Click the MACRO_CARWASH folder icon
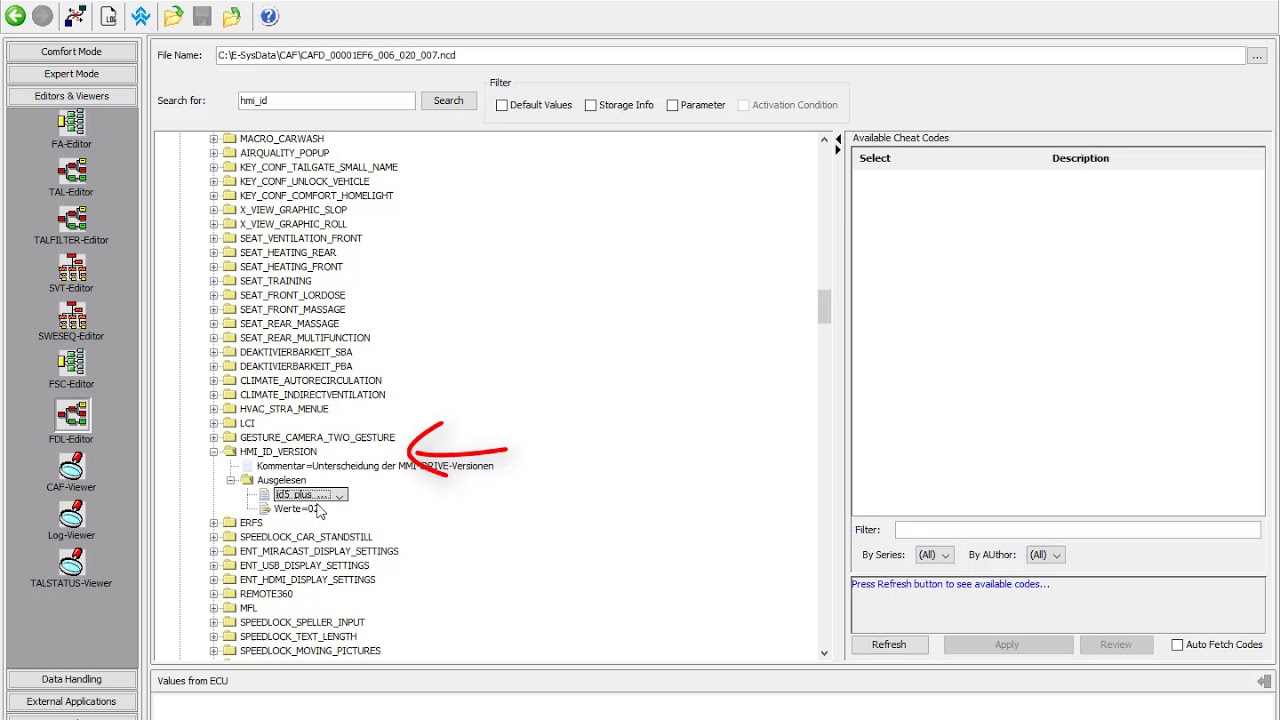 click(x=229, y=139)
